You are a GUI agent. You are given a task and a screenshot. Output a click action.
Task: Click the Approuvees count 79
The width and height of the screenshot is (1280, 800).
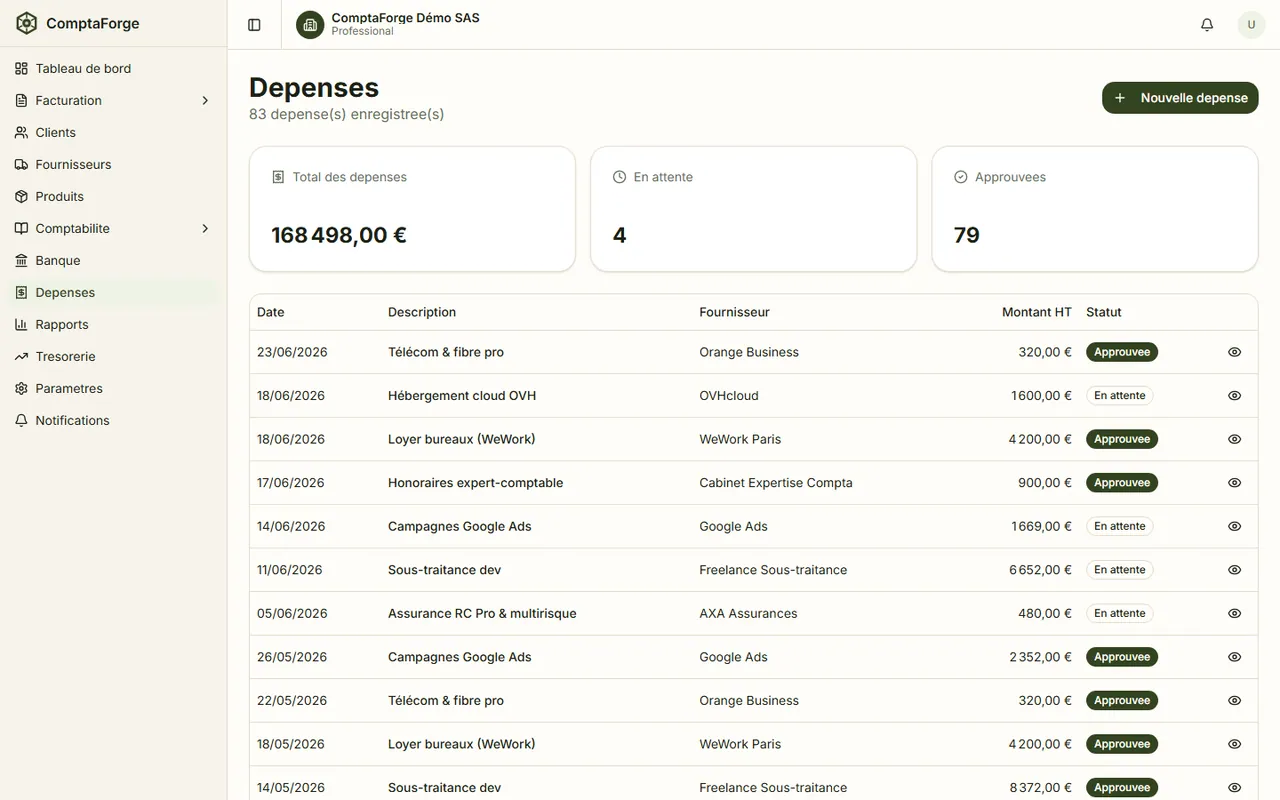[x=967, y=235]
